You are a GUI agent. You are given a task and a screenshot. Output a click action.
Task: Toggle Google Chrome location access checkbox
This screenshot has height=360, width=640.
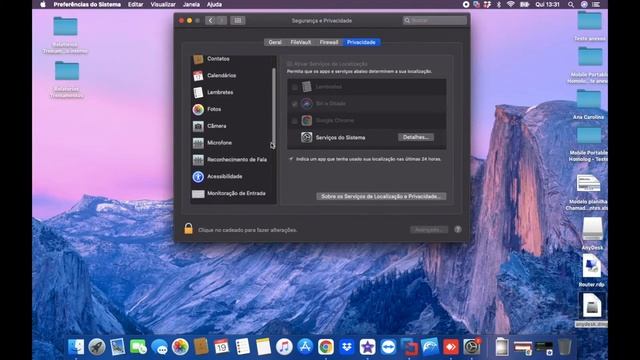click(294, 121)
